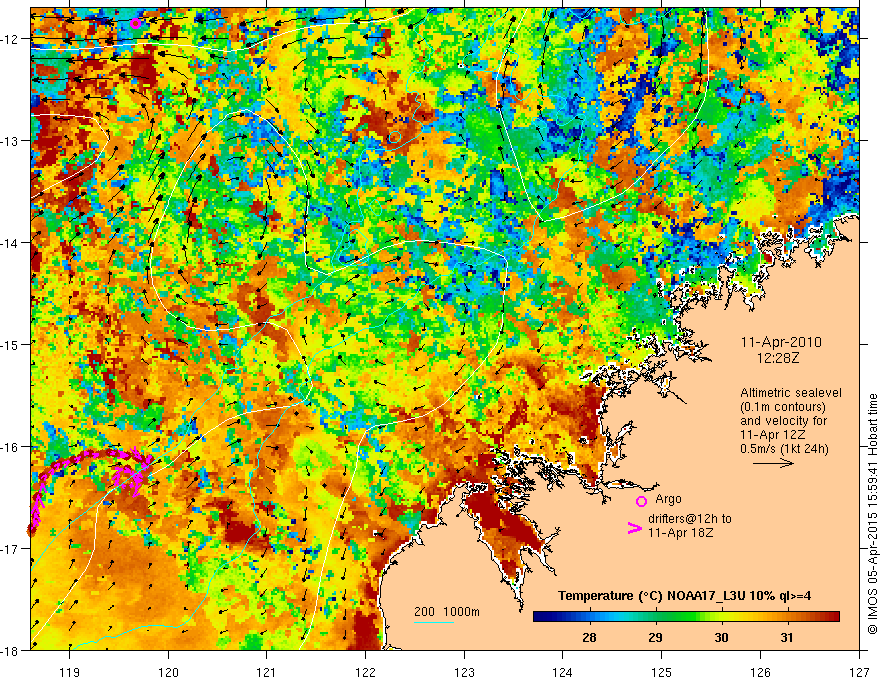
Task: Click the temperature color bar
Action: [x=686, y=616]
